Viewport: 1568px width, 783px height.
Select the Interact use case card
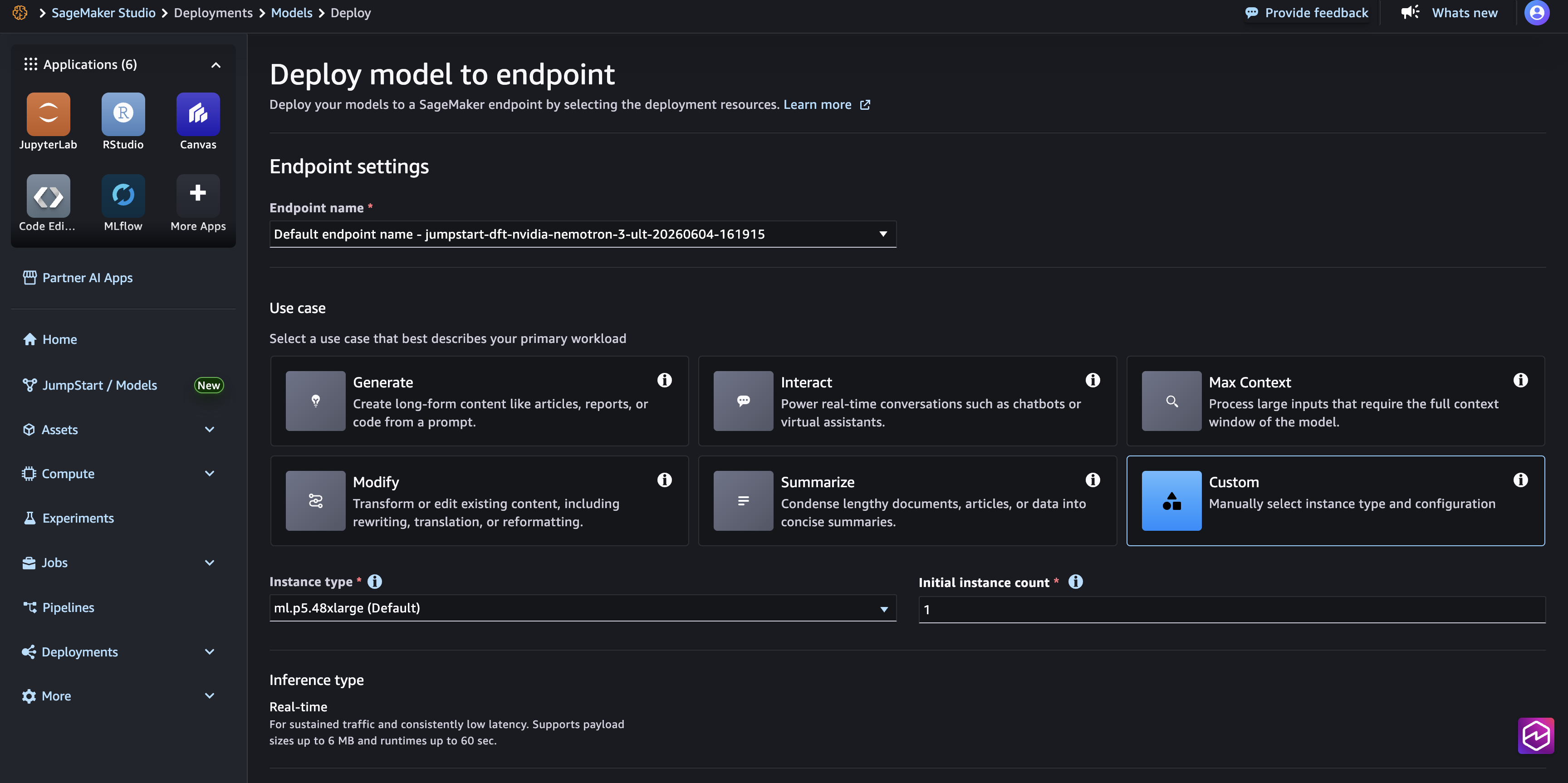click(x=907, y=401)
